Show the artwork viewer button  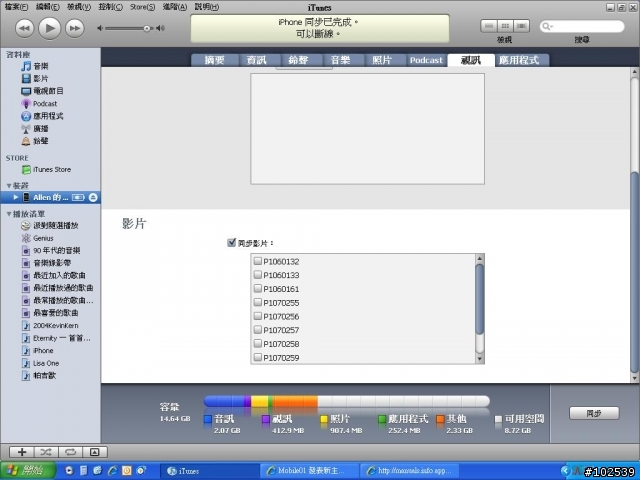[x=95, y=452]
